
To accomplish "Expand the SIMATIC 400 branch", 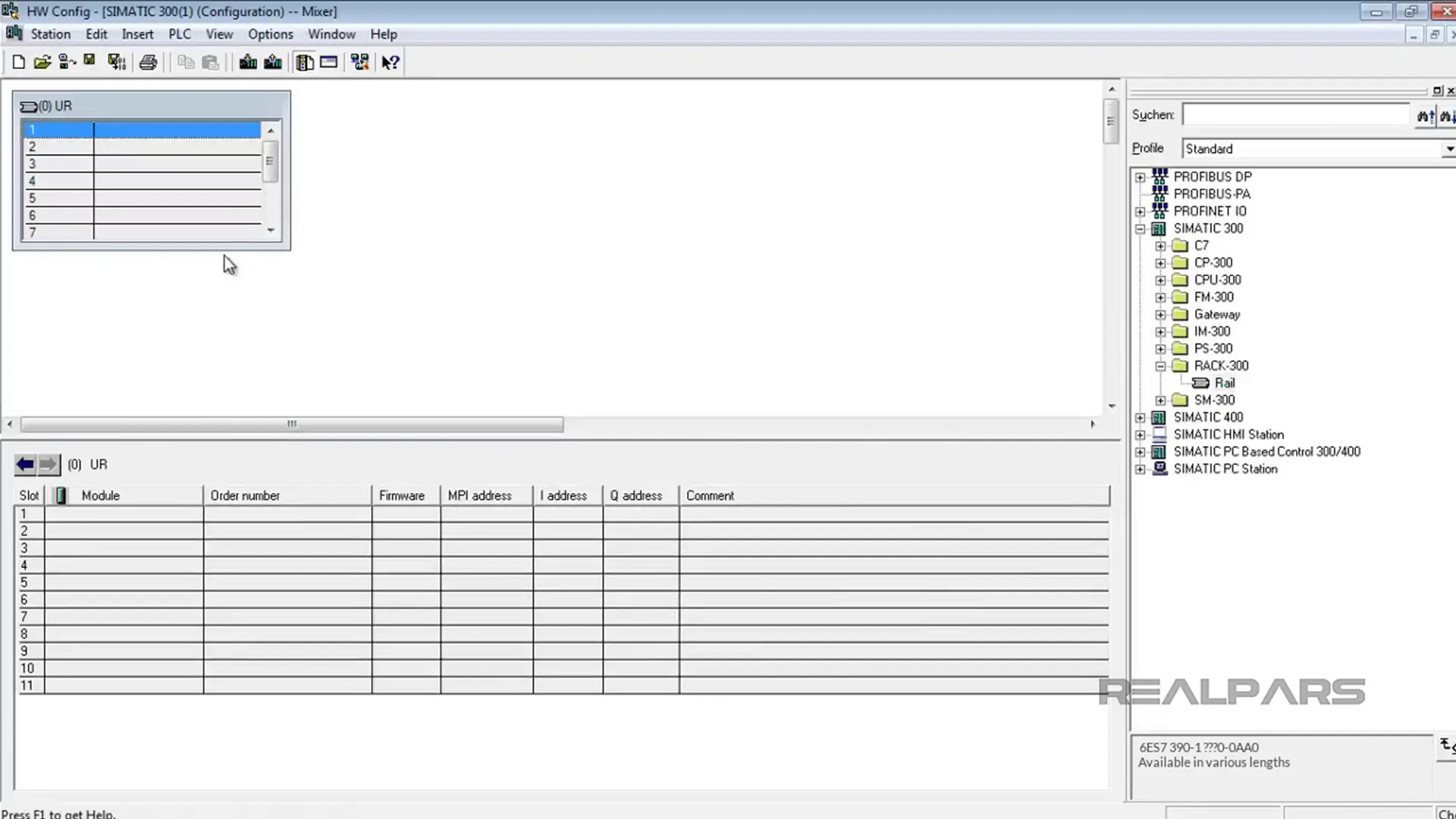I will click(x=1141, y=417).
